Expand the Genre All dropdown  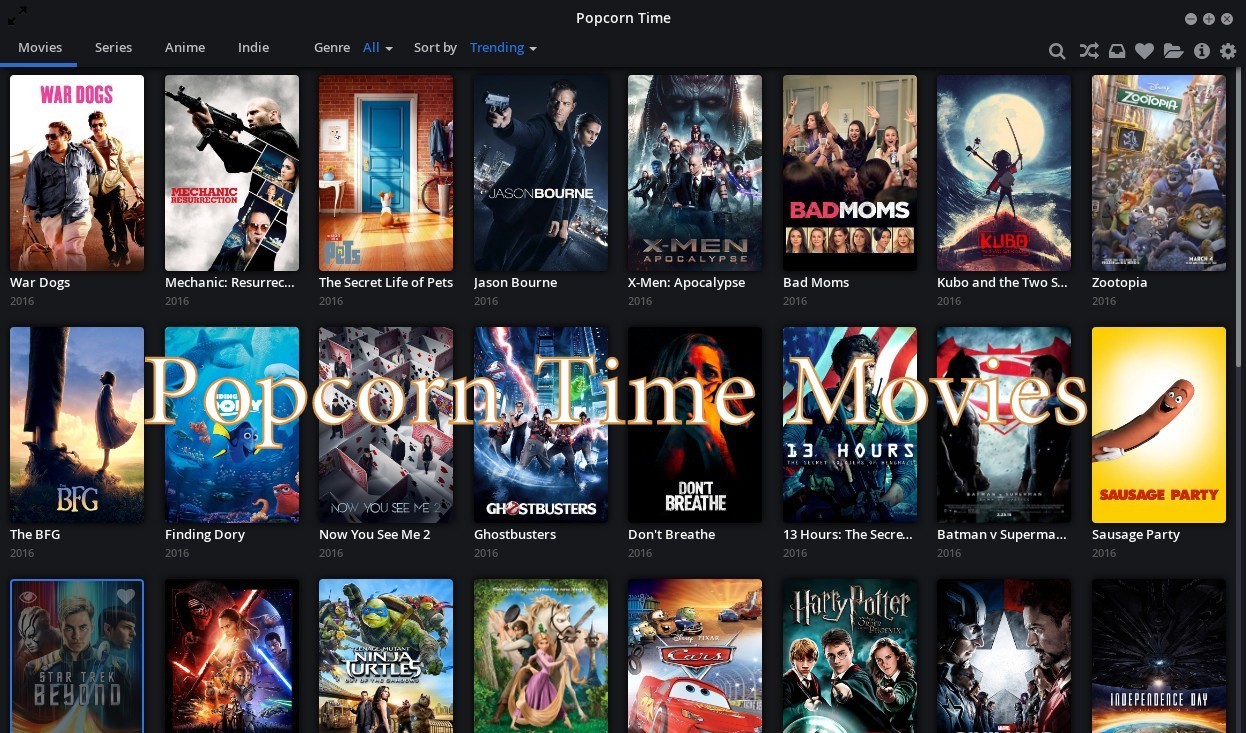[378, 47]
